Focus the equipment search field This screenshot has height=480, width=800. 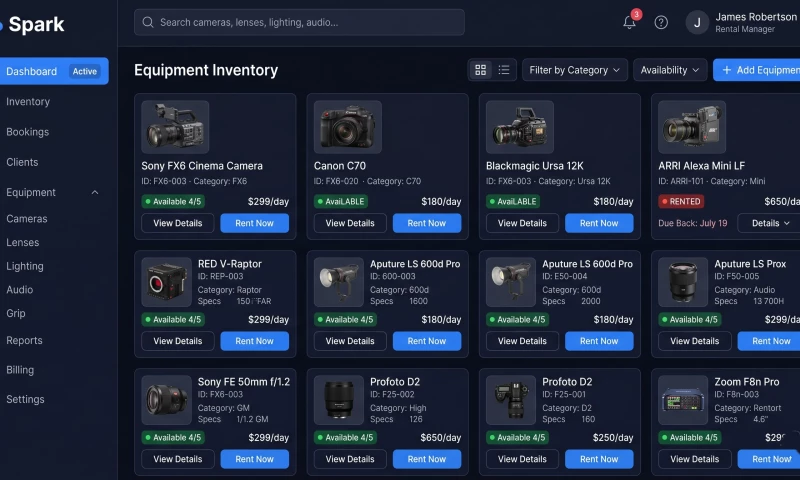[x=299, y=22]
